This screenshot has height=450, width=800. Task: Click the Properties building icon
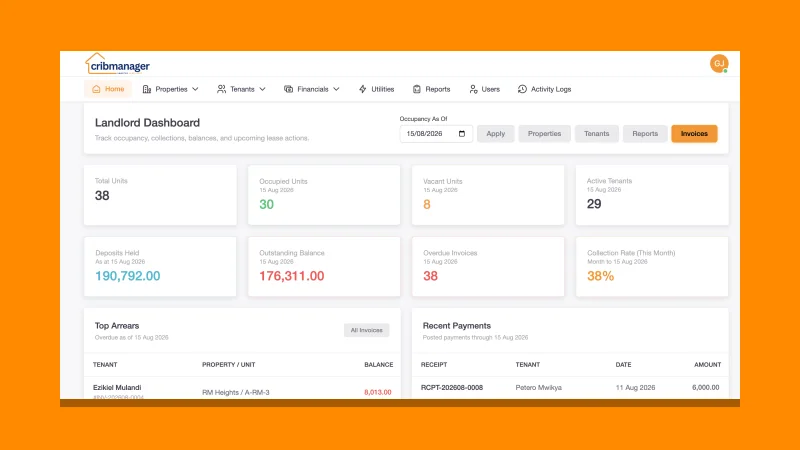[x=147, y=89]
